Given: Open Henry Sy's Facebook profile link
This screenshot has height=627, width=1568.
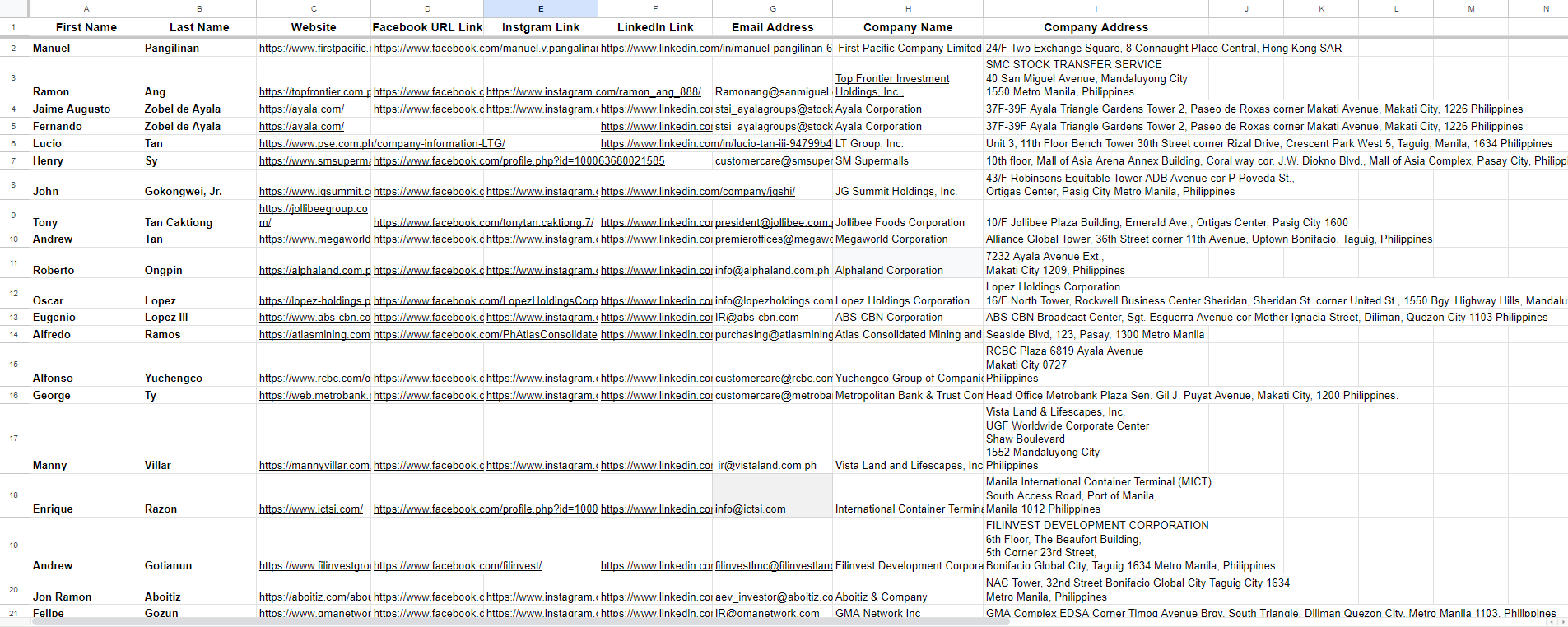Looking at the screenshot, I should pyautogui.click(x=519, y=161).
